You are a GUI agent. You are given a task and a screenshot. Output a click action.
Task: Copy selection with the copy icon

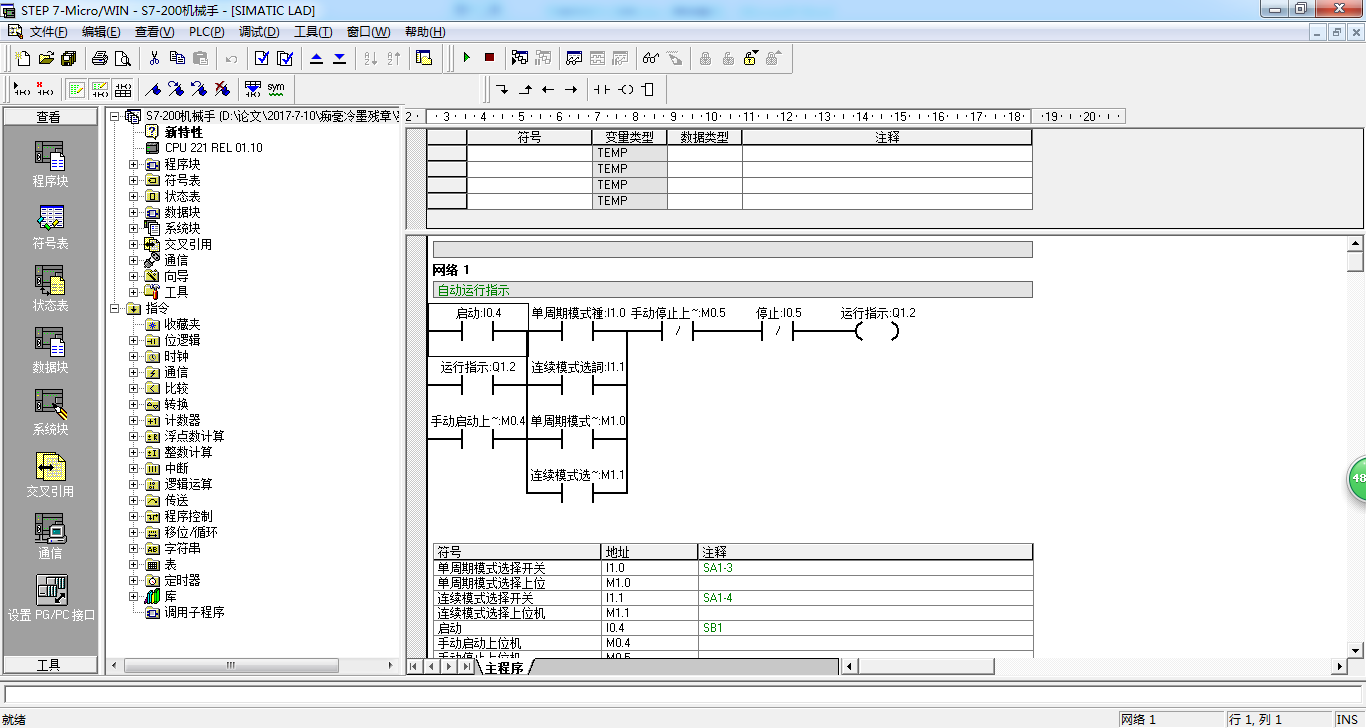coord(177,58)
